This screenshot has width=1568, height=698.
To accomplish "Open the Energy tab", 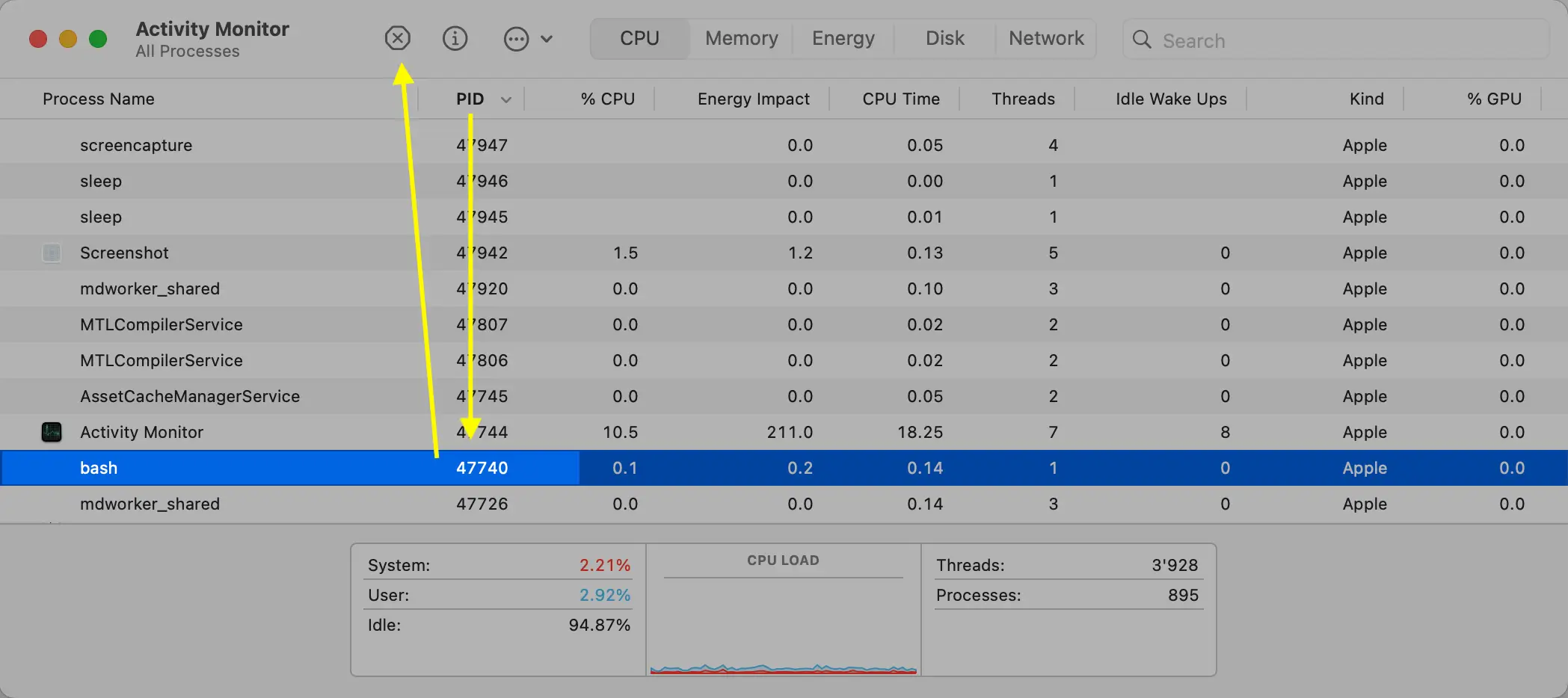I will (x=843, y=38).
